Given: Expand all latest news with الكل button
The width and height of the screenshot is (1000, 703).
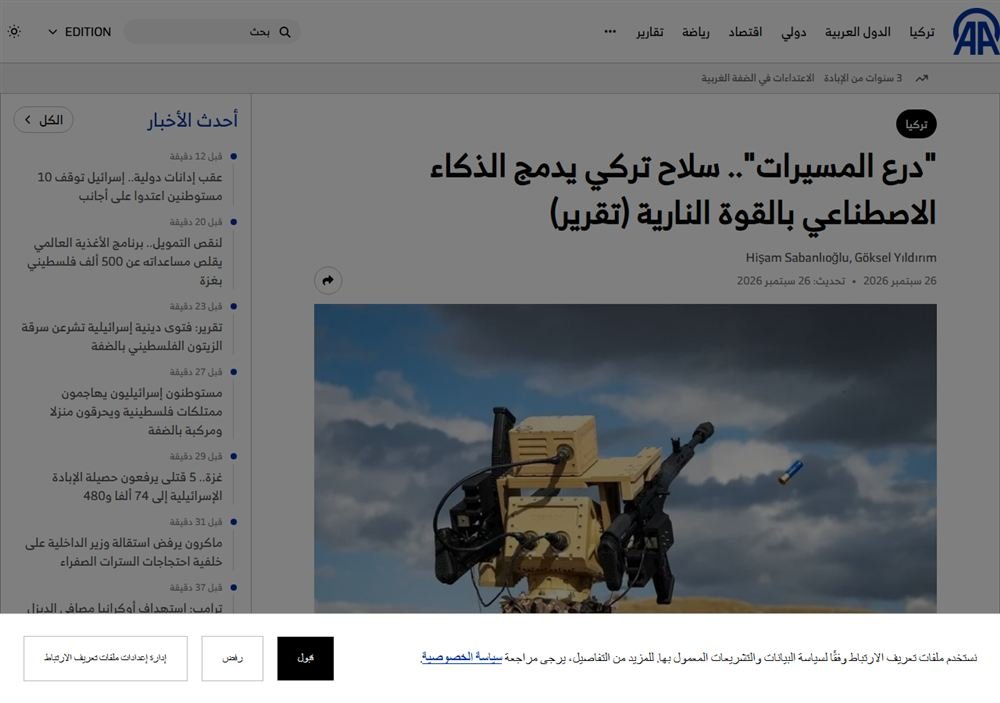Looking at the screenshot, I should 43,120.
